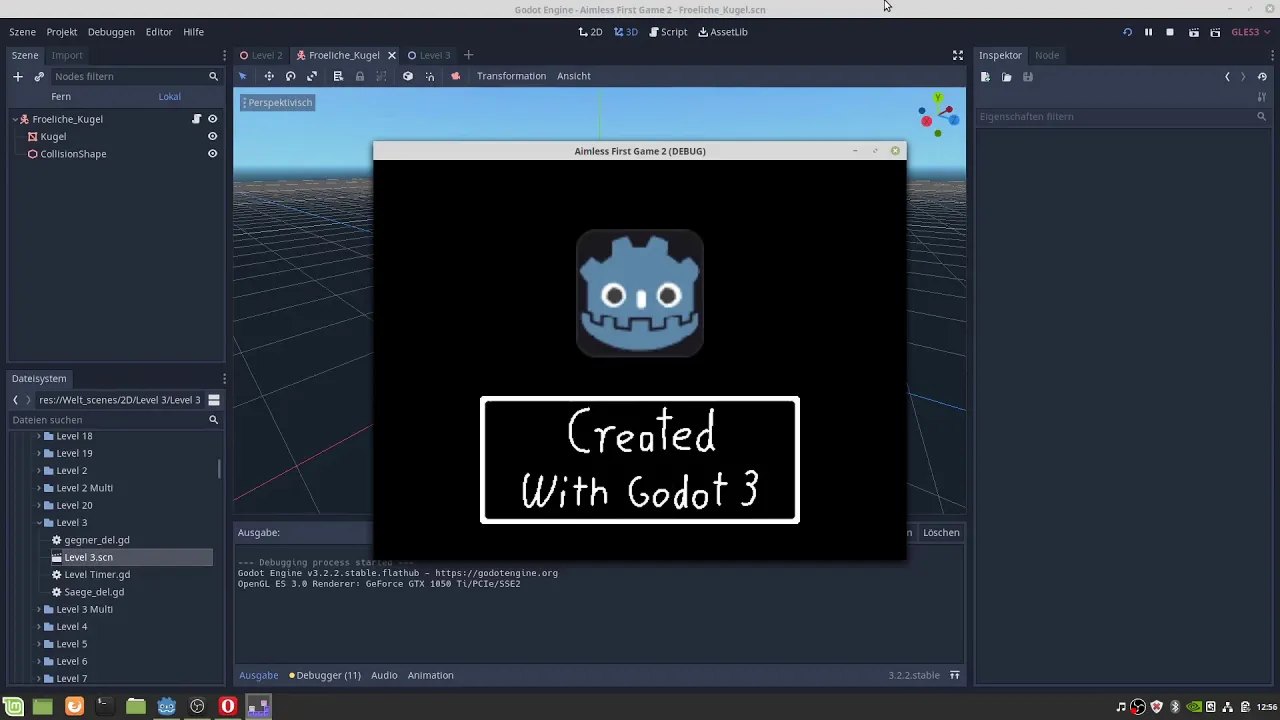Open the Debugger (11) panel

pyautogui.click(x=325, y=675)
